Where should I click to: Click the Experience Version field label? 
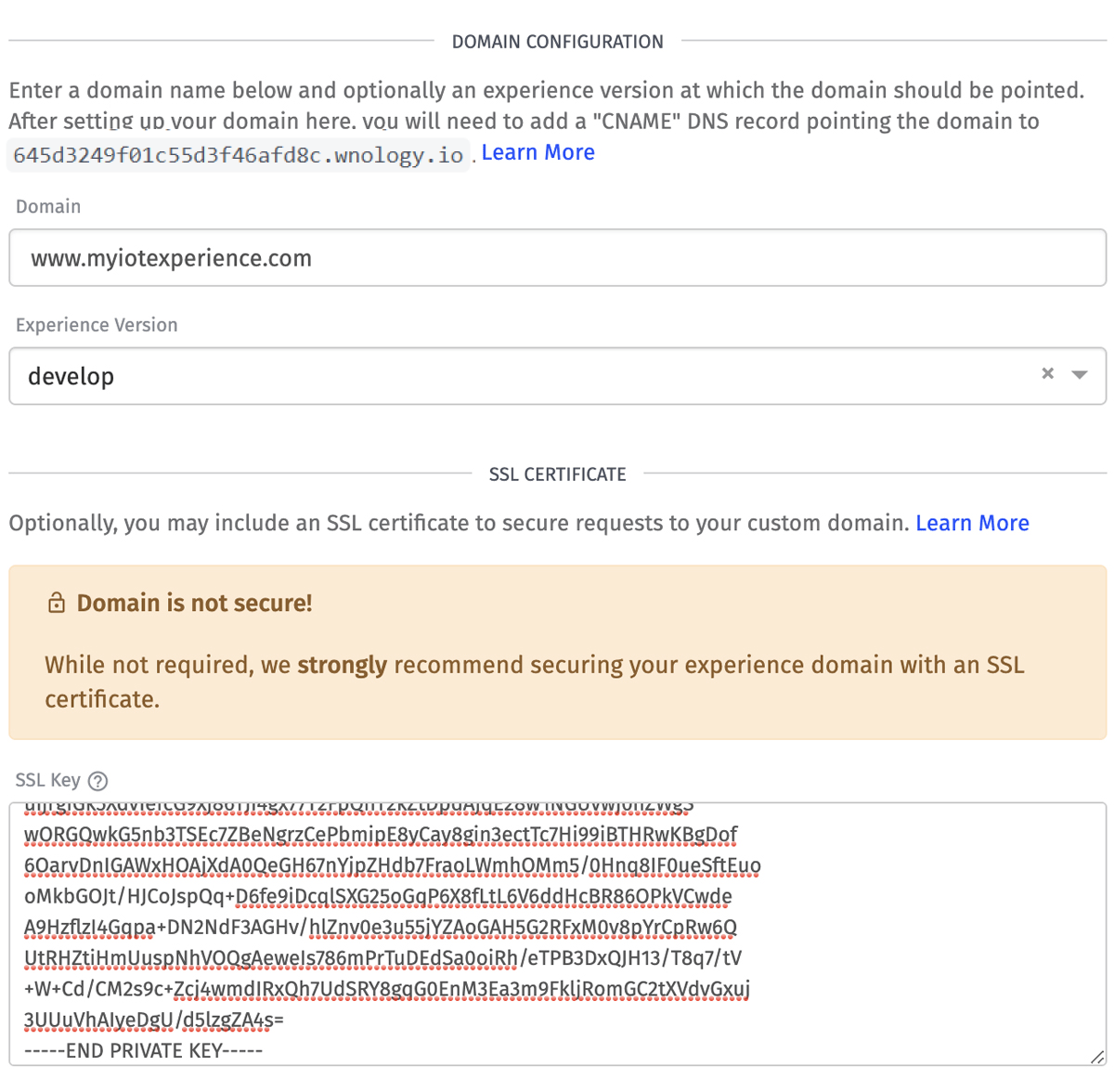[97, 325]
